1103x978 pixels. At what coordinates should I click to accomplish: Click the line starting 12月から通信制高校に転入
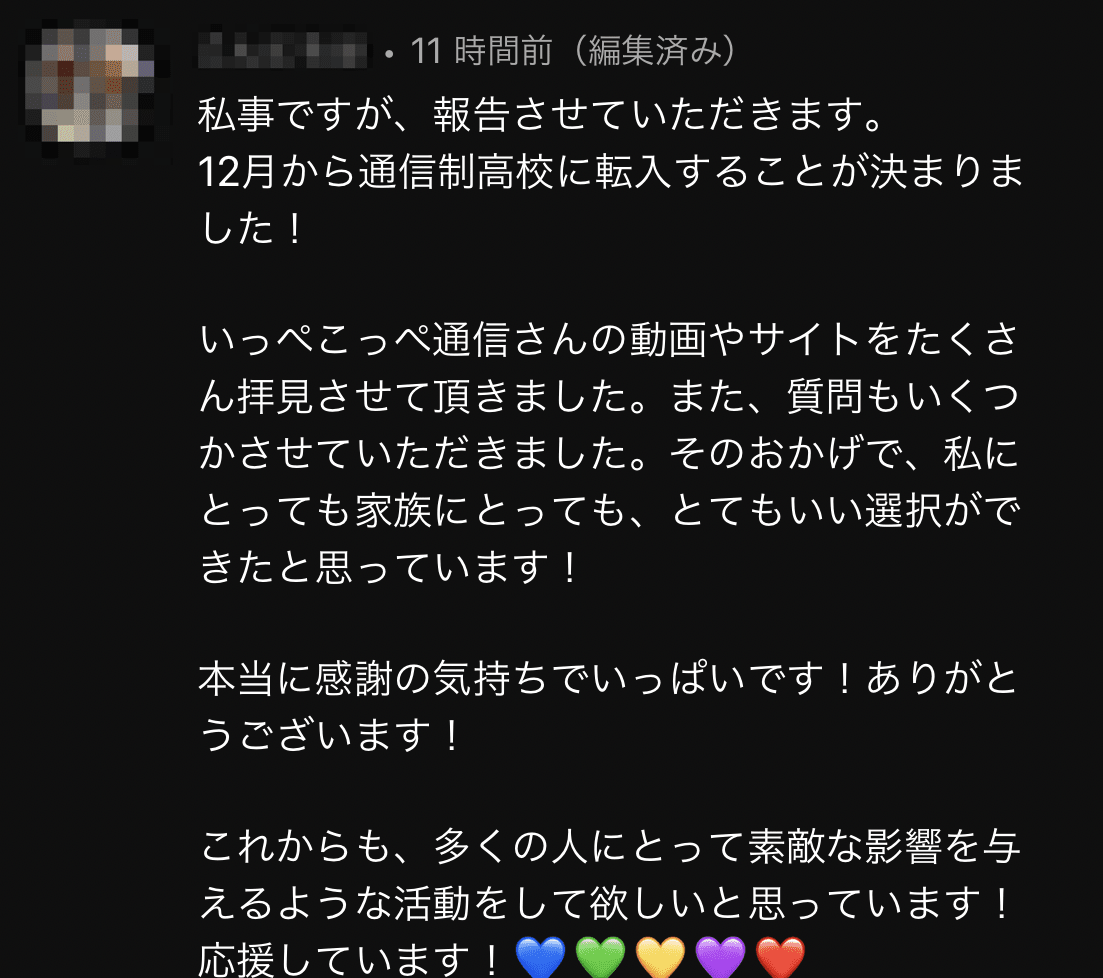click(x=611, y=172)
